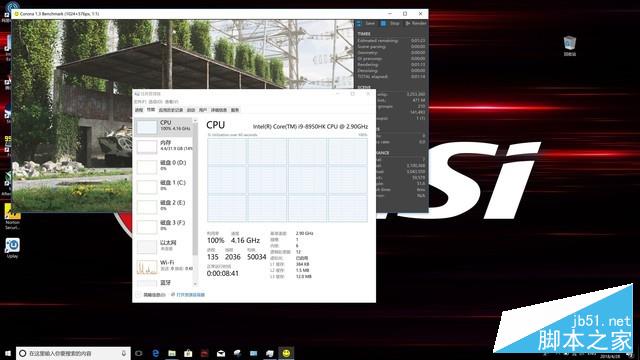Open Microsoft Store from the taskbar
This screenshot has height=360, width=640.
188,353
